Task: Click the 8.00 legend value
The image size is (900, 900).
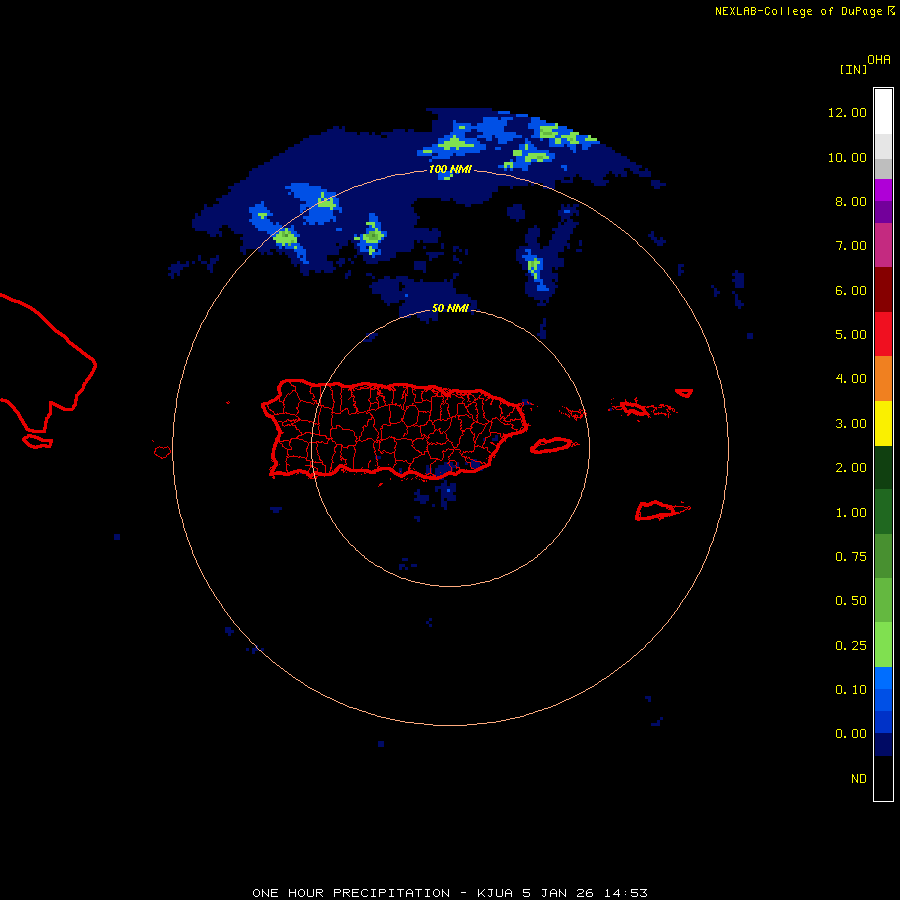Action: (851, 201)
